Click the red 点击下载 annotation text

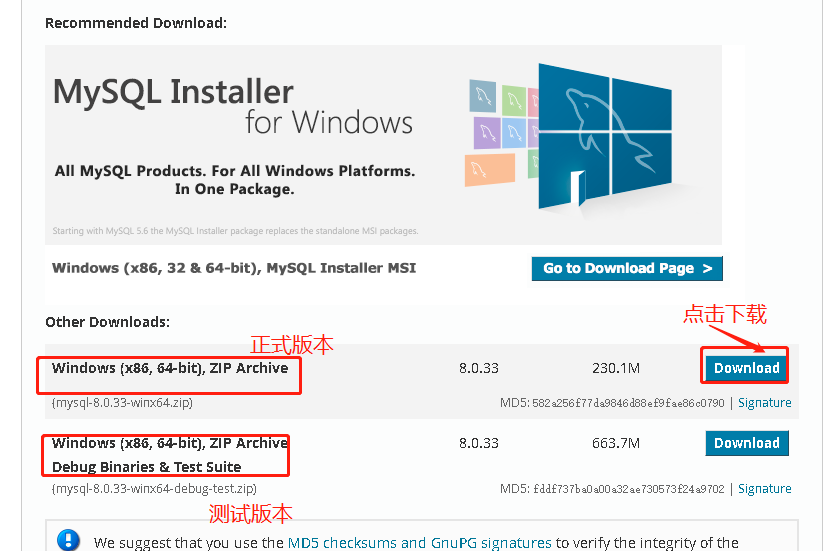pyautogui.click(x=725, y=315)
